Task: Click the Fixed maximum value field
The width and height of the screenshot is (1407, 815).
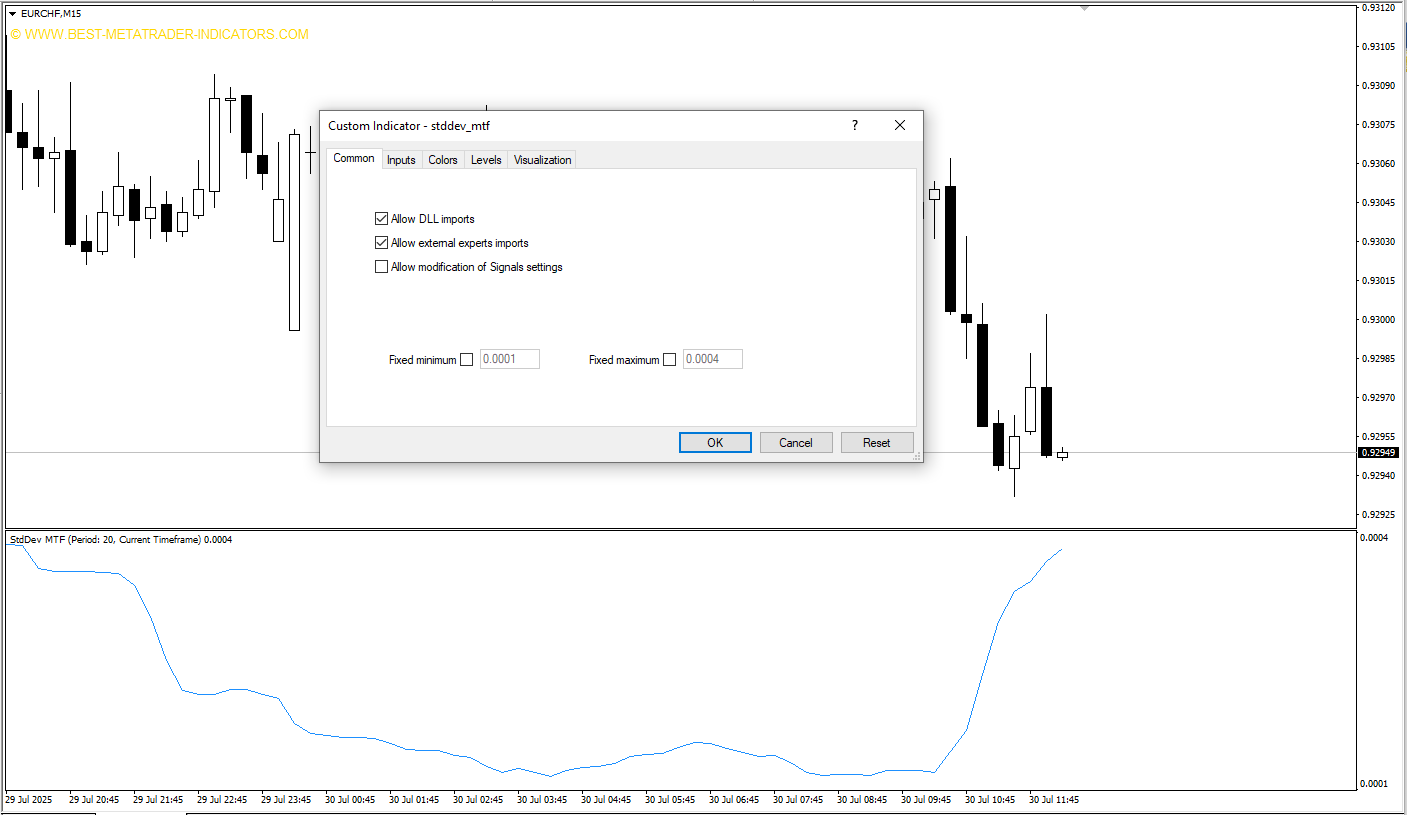Action: [x=713, y=359]
